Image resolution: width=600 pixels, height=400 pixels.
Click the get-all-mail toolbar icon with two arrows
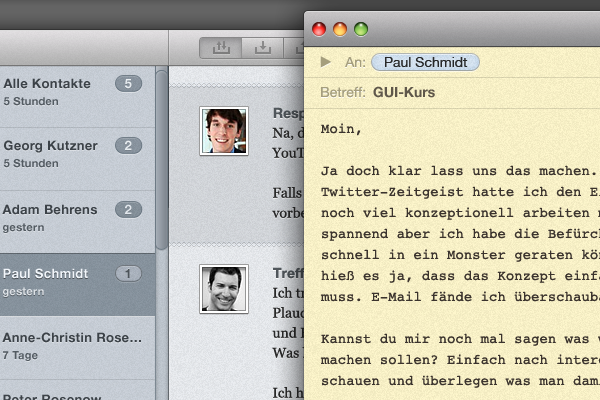click(221, 48)
